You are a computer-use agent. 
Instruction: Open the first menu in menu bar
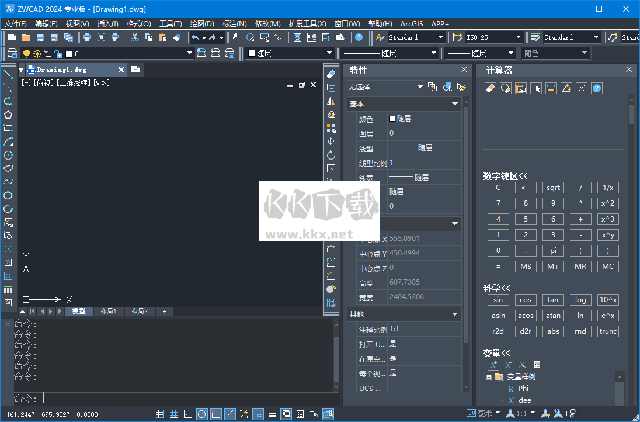coord(16,24)
